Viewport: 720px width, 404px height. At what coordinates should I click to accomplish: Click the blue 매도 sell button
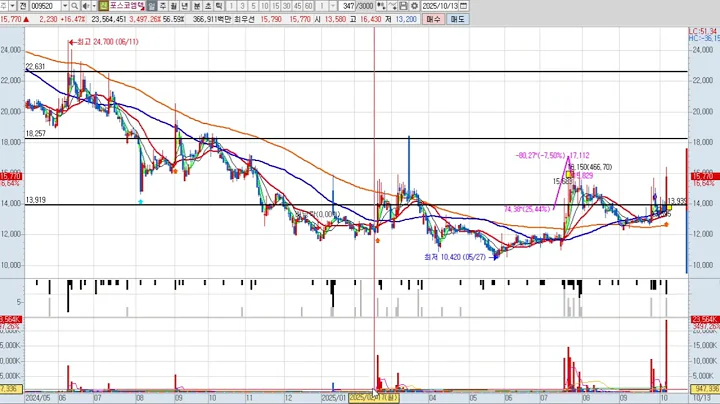coord(457,19)
